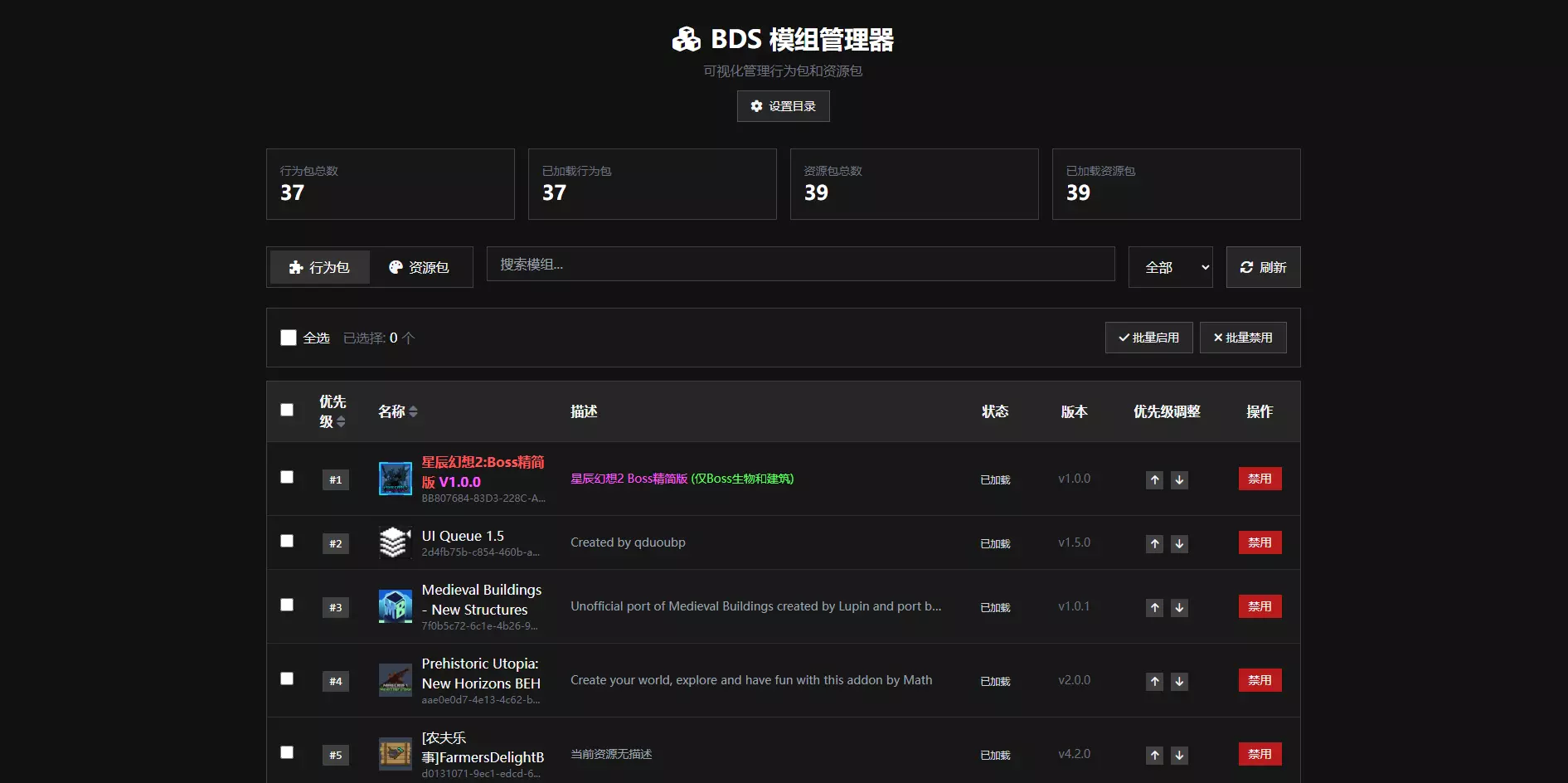The height and width of the screenshot is (783, 1568).
Task: Click the BDS cubes logo icon
Action: (x=687, y=39)
